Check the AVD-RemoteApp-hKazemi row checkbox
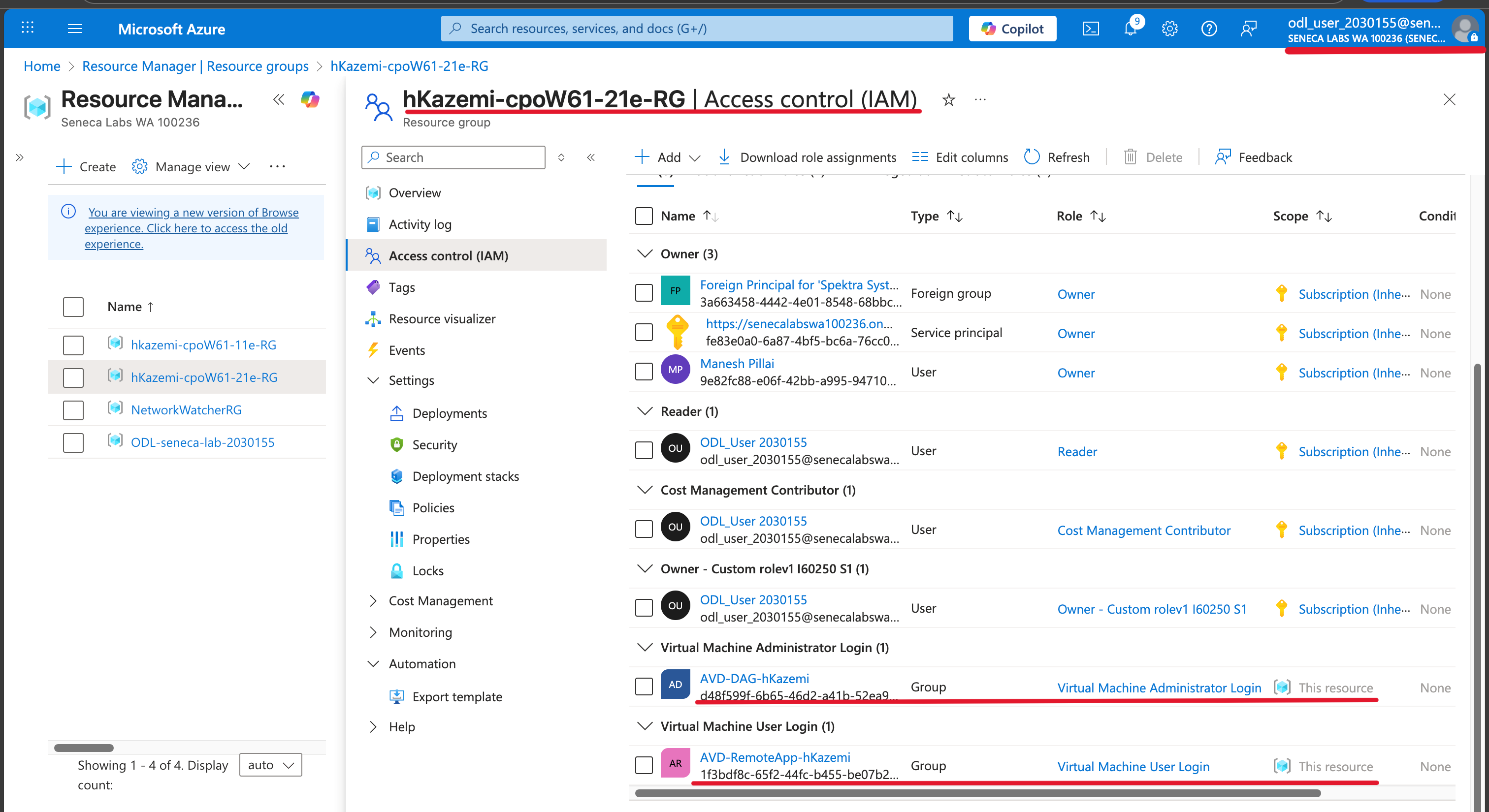This screenshot has width=1489, height=812. (644, 765)
